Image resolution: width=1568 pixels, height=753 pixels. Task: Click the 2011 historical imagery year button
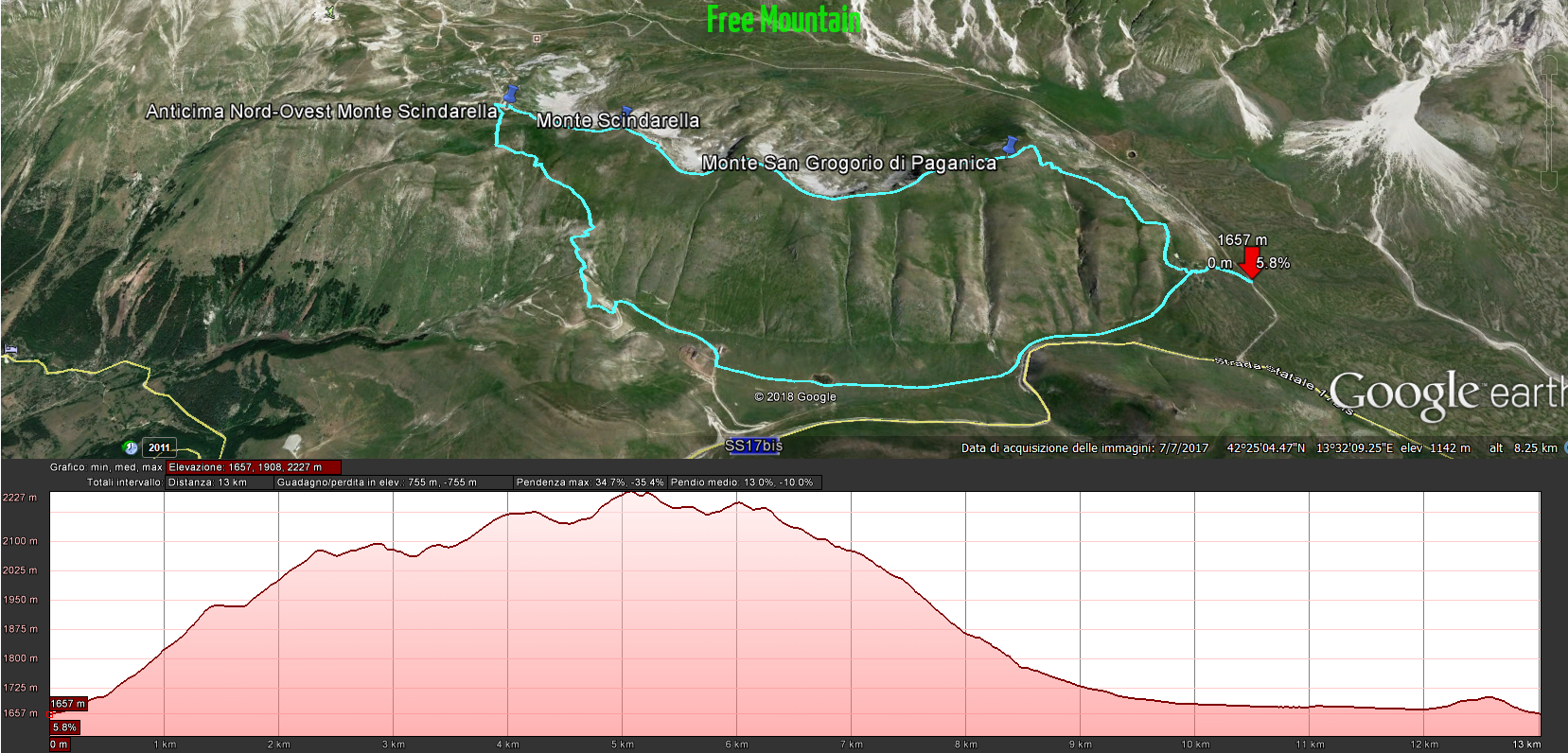(159, 447)
